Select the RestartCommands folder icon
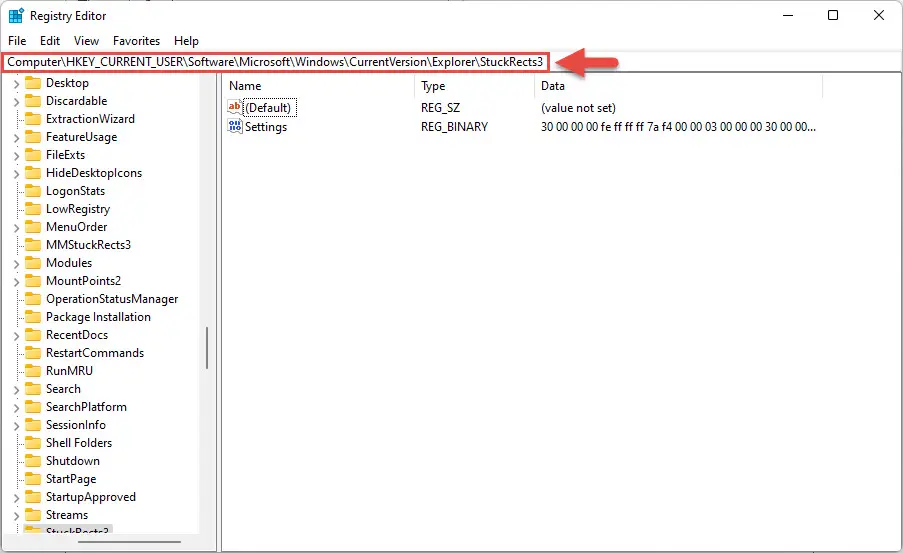Image resolution: width=903 pixels, height=553 pixels. 33,353
